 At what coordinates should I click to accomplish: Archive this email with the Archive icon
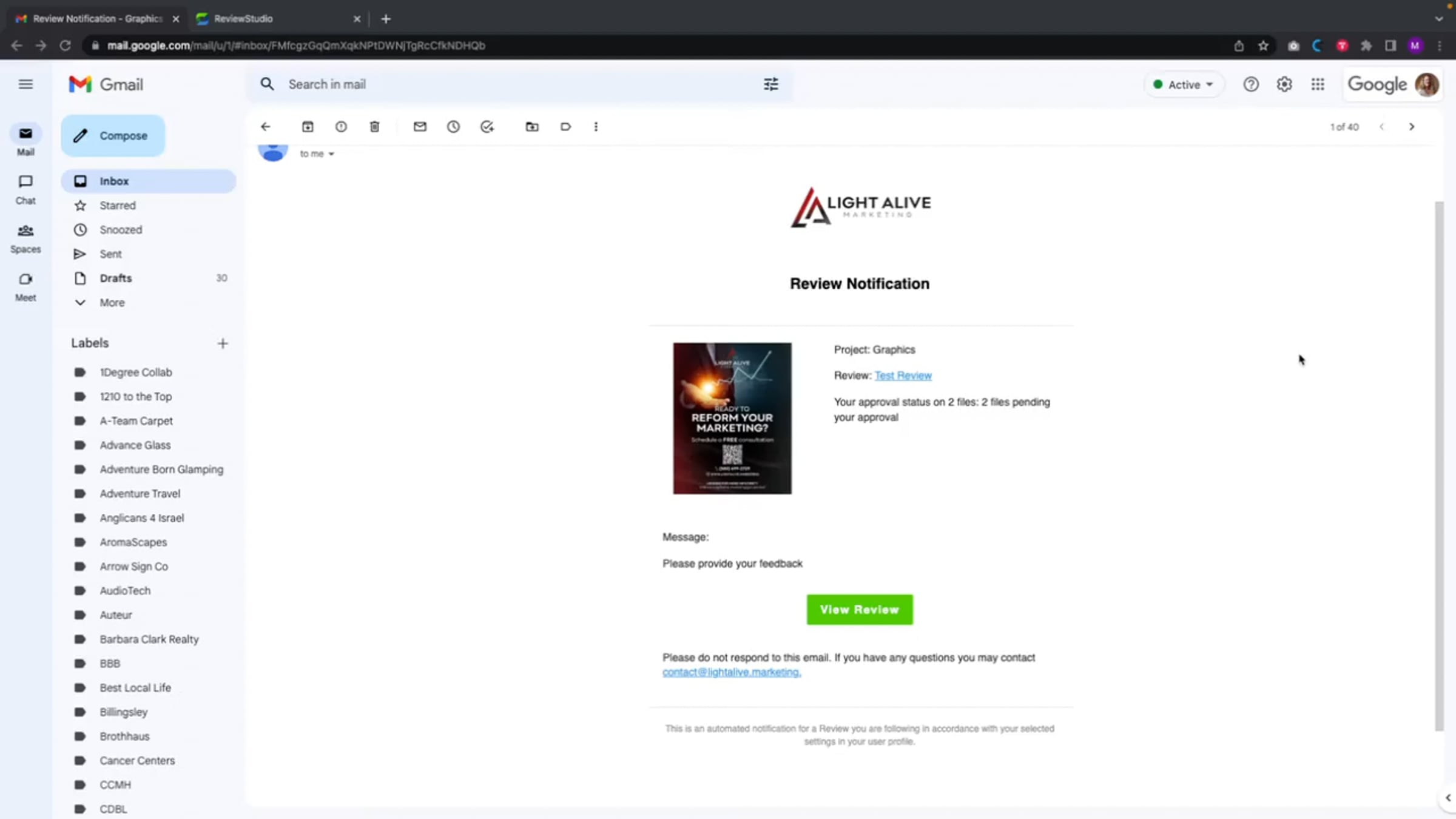308,127
